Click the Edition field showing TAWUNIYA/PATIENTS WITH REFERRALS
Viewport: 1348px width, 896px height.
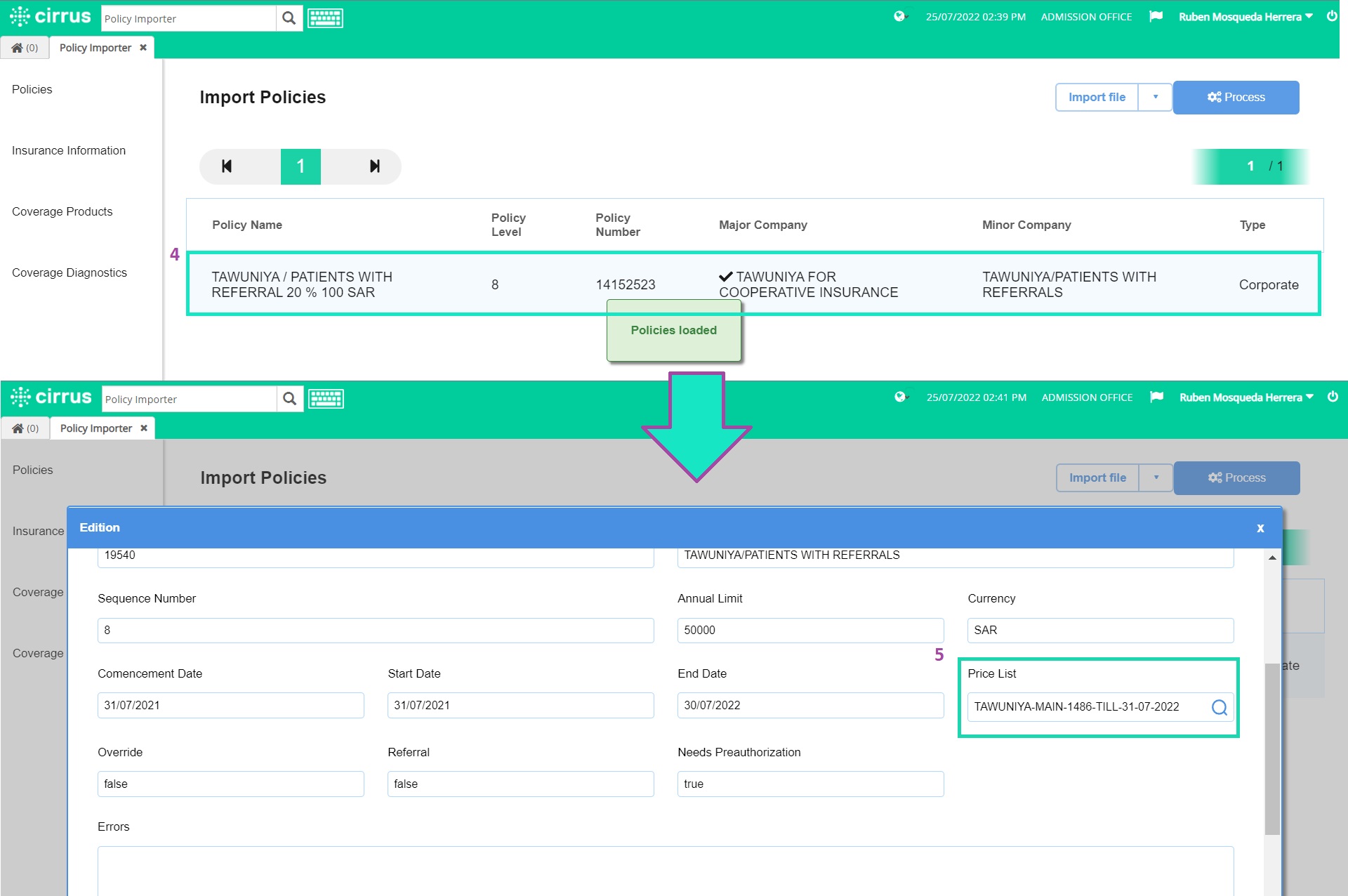click(x=956, y=557)
